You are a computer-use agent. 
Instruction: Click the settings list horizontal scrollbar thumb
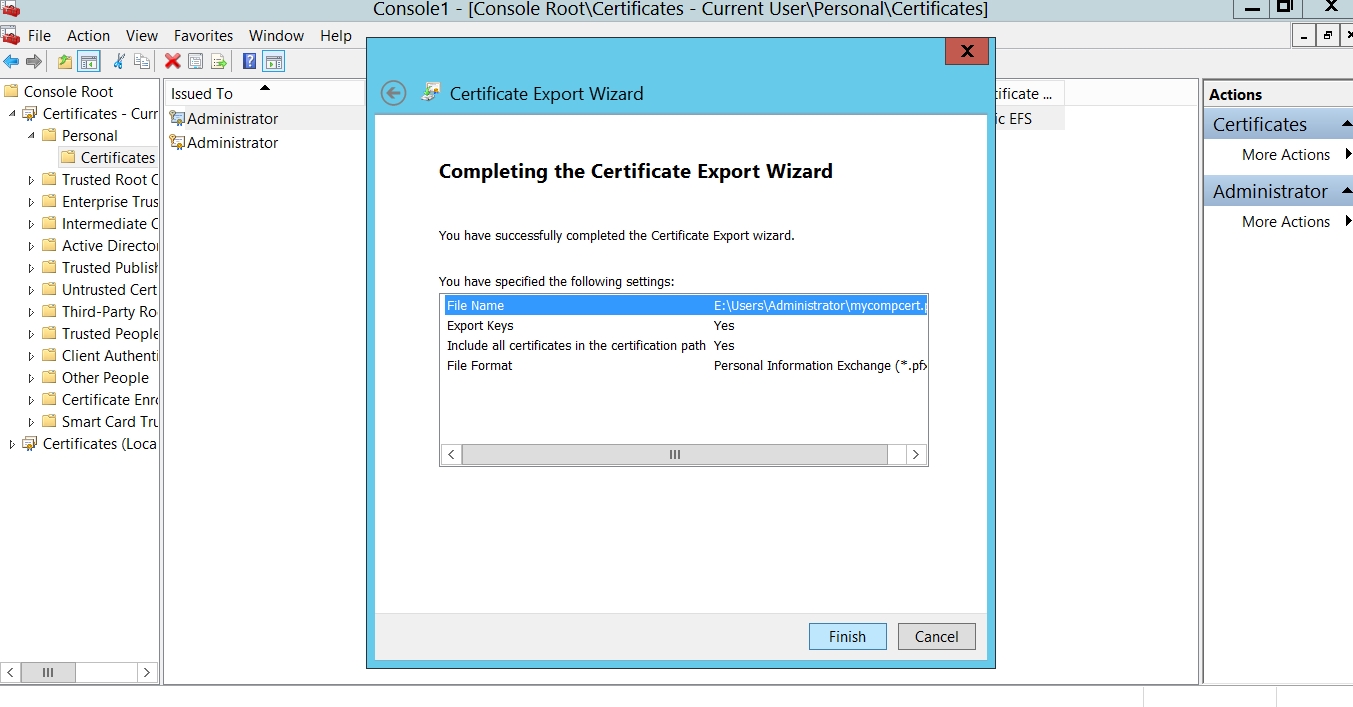[674, 455]
